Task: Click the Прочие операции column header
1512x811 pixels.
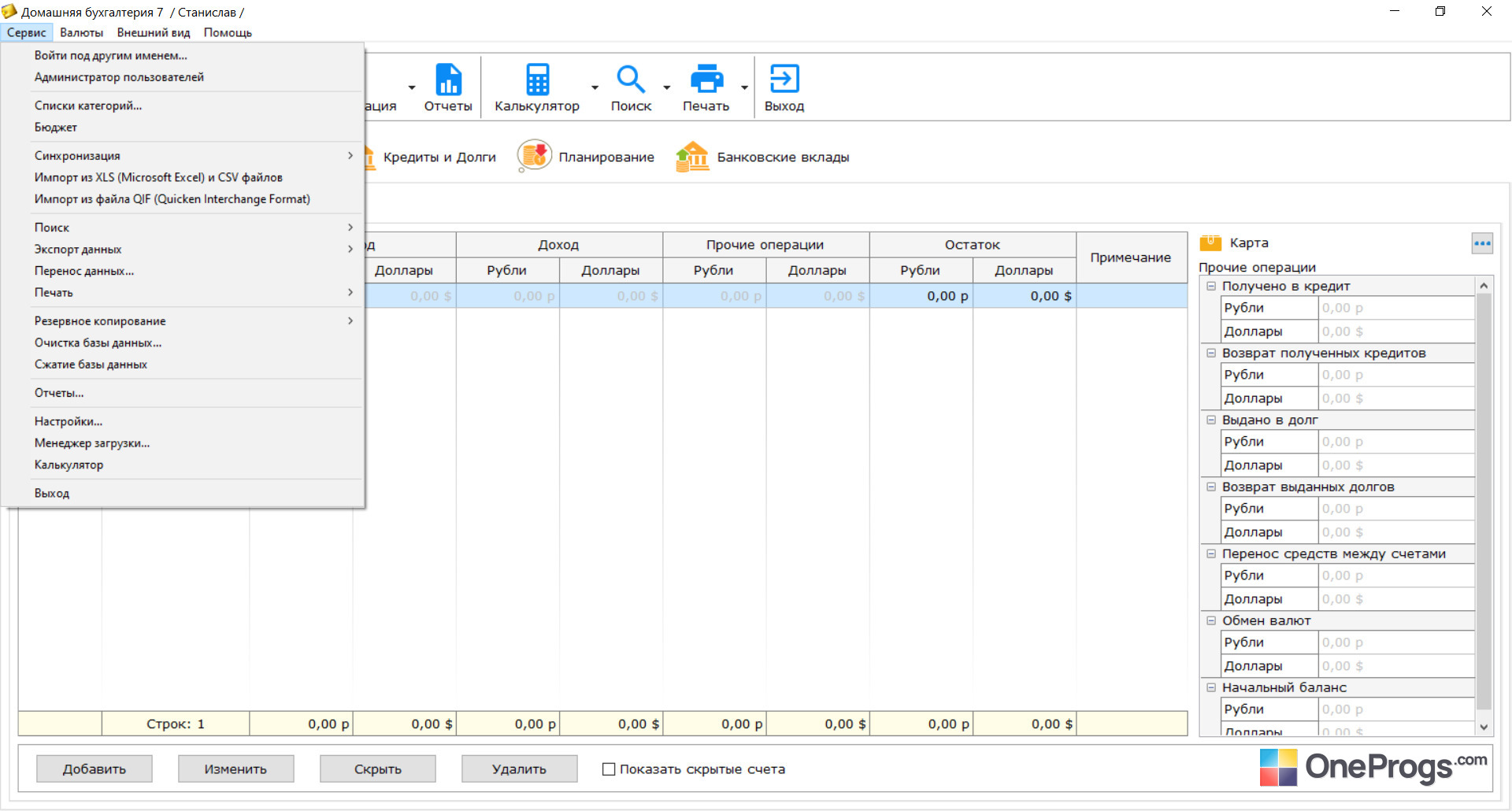Action: pos(765,245)
